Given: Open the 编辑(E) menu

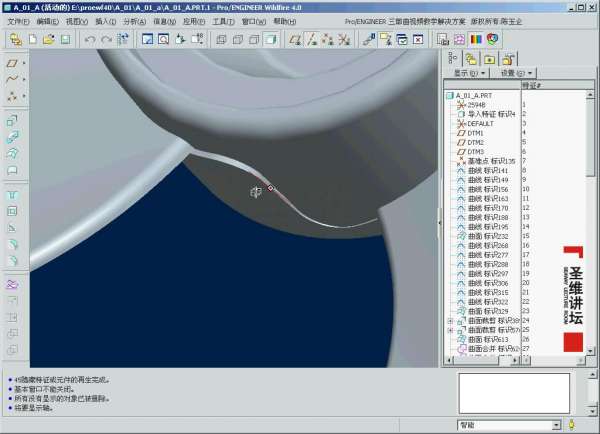Looking at the screenshot, I should [x=47, y=21].
